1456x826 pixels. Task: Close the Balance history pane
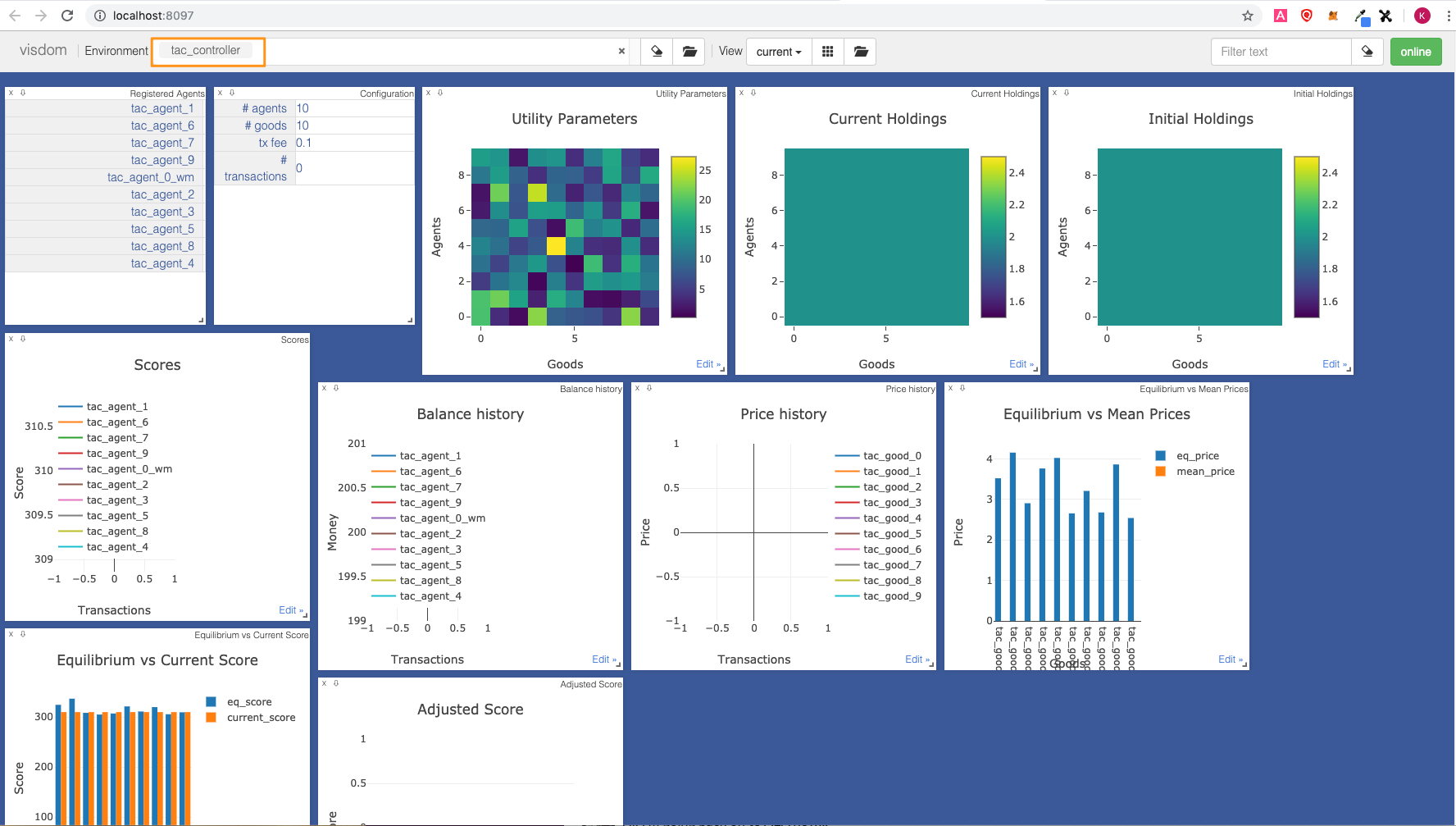click(x=324, y=388)
